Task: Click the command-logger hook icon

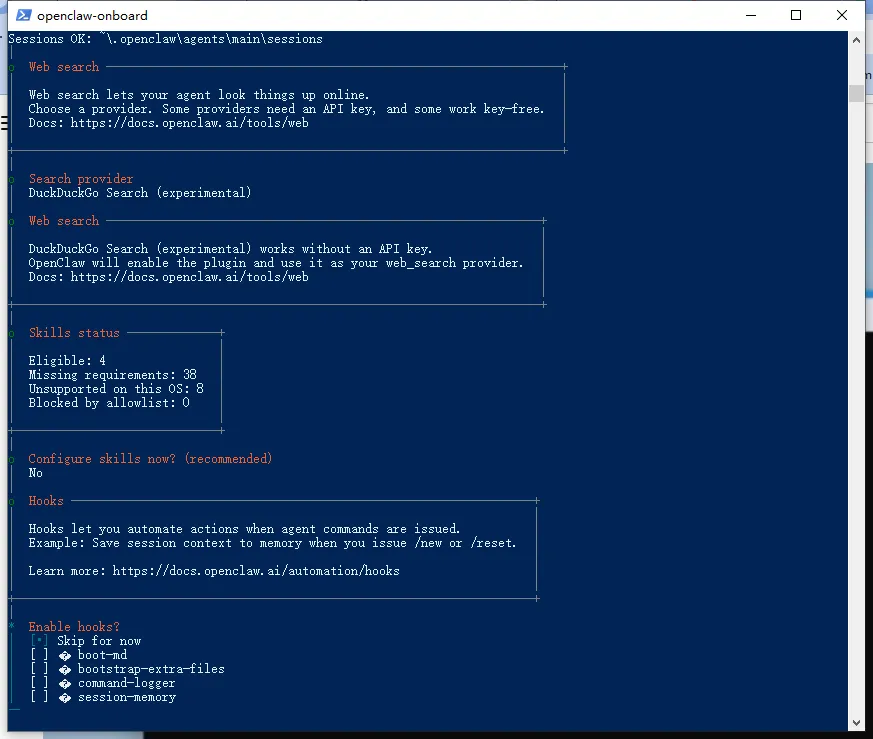Action: pyautogui.click(x=65, y=683)
